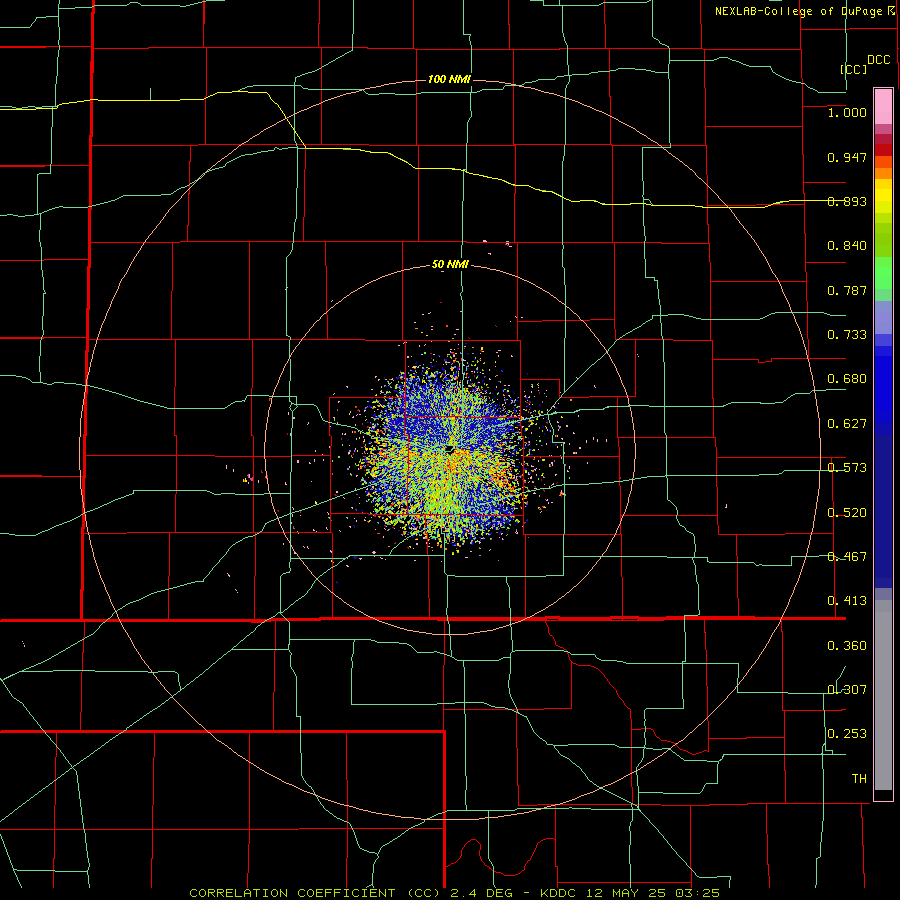Click the DCC product label

(879, 60)
